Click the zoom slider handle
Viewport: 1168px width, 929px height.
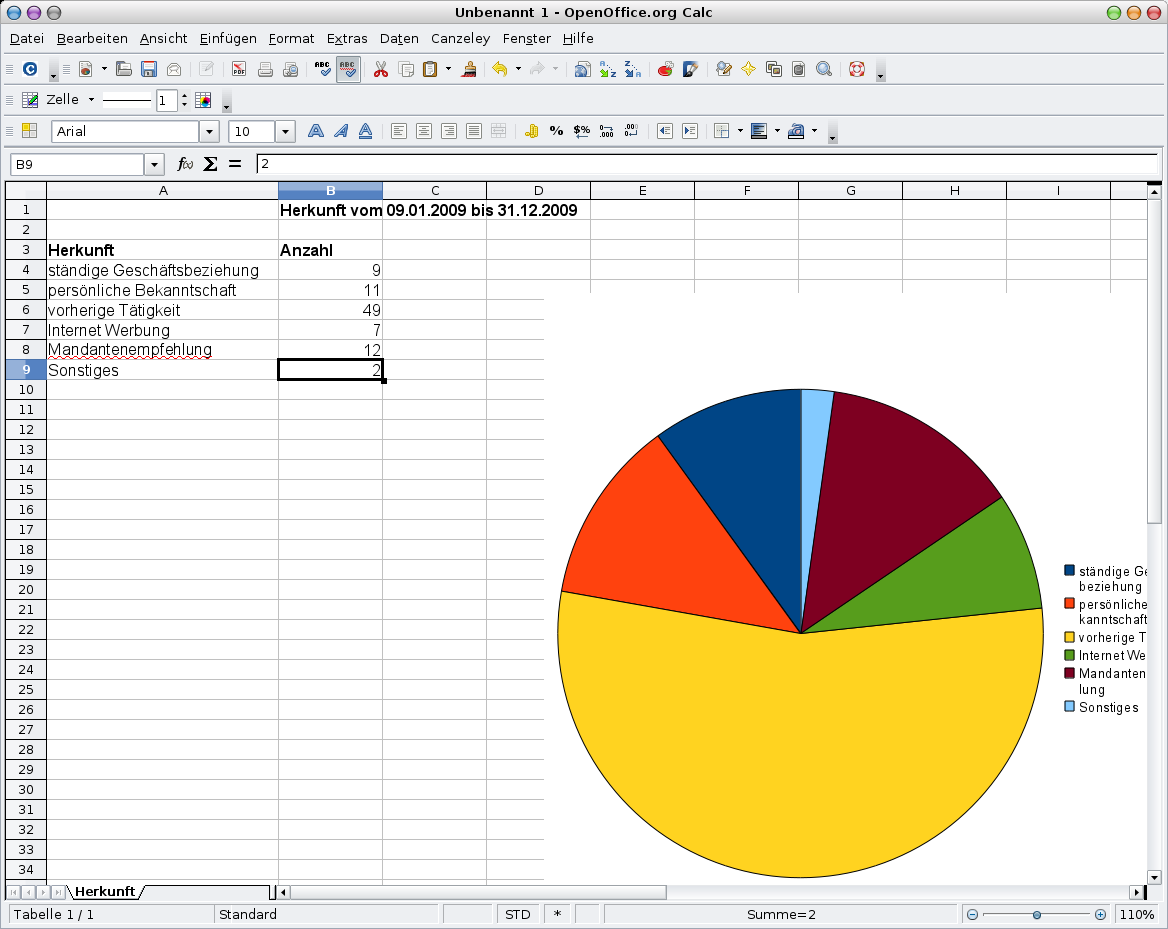pos(1037,914)
